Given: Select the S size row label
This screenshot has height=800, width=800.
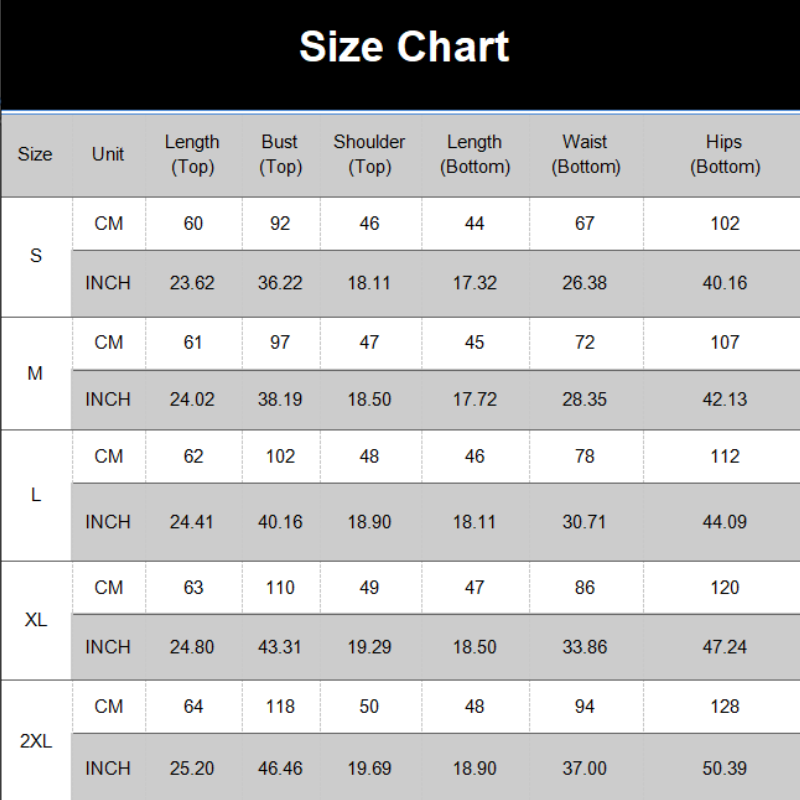Looking at the screenshot, I should point(36,256).
